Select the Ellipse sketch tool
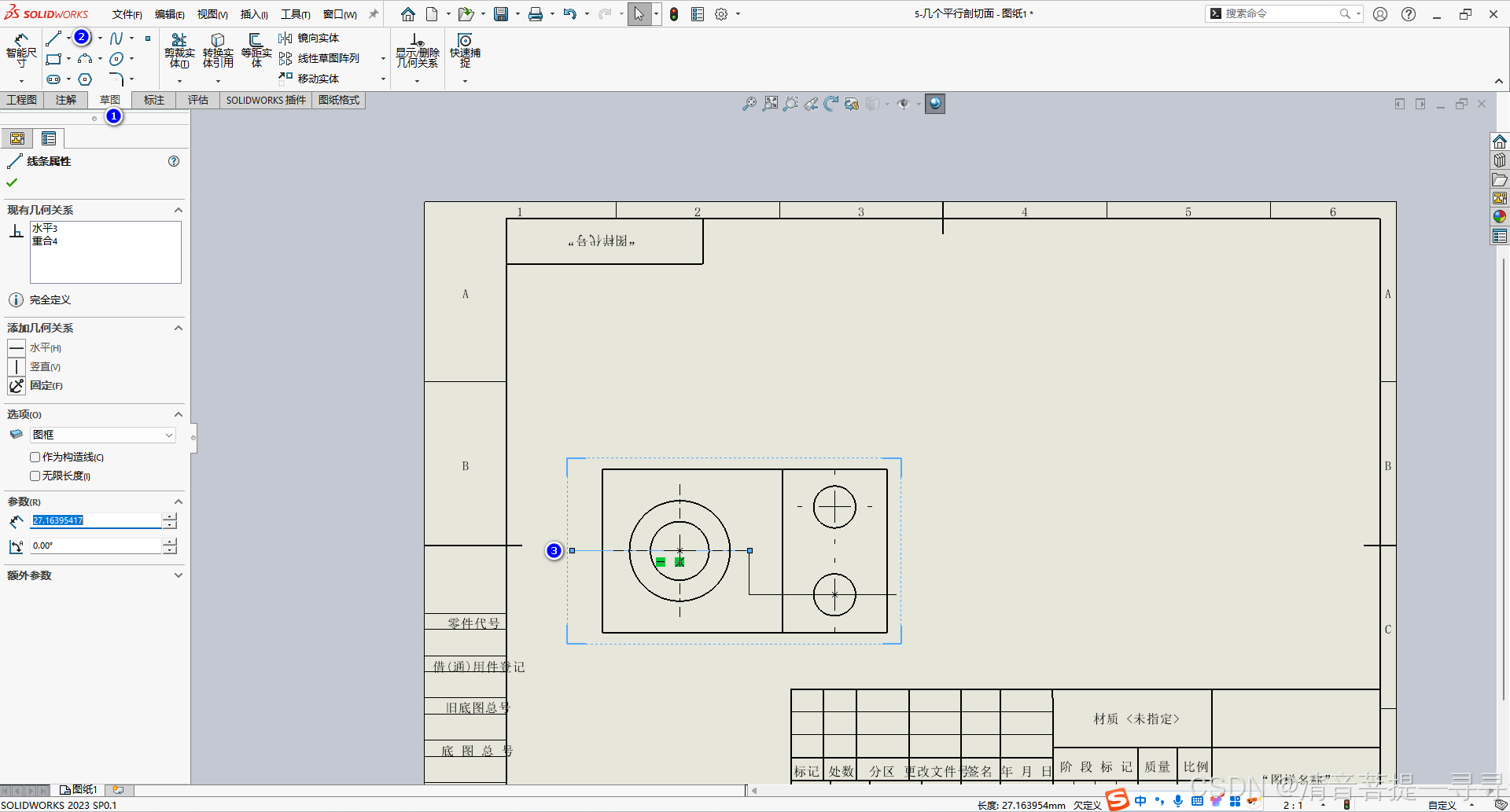 click(x=116, y=59)
